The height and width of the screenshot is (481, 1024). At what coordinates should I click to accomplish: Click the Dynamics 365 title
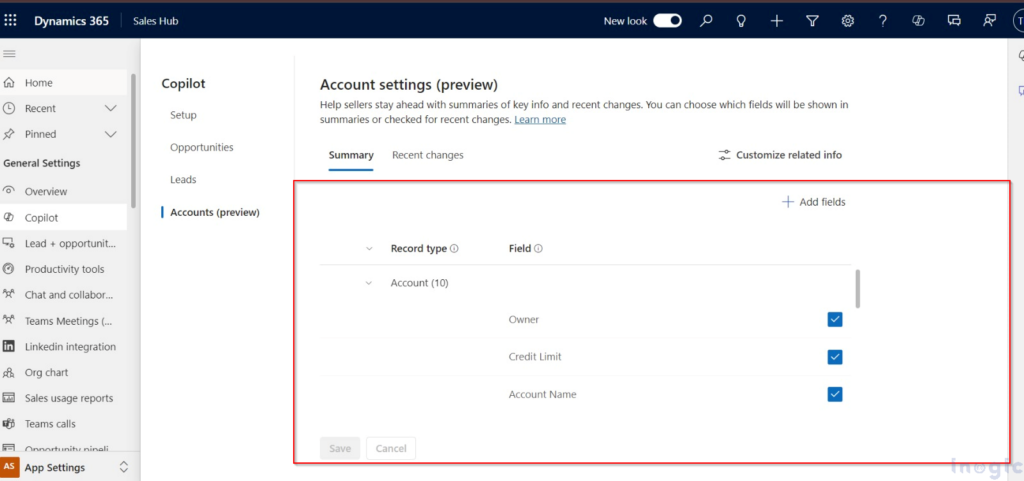click(x=72, y=21)
